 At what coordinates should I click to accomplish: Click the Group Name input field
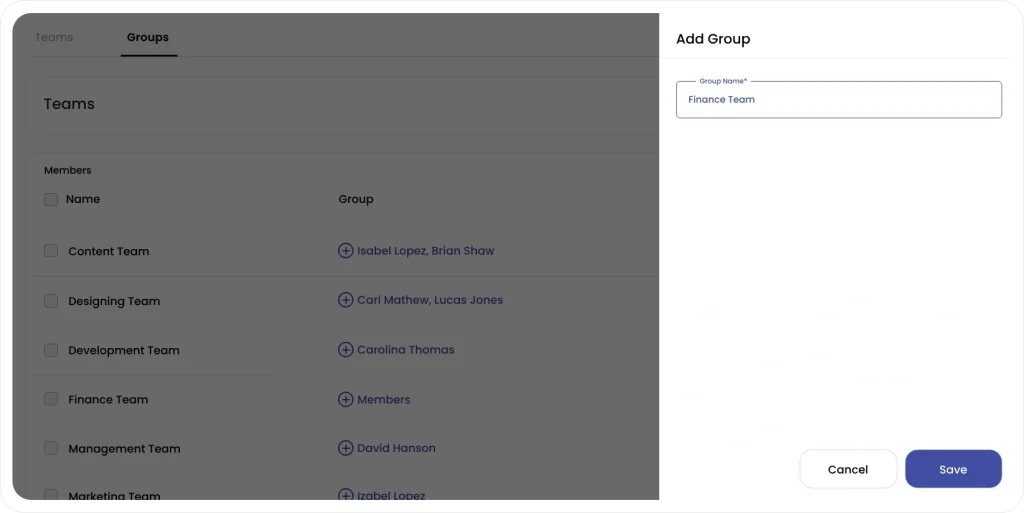(839, 100)
